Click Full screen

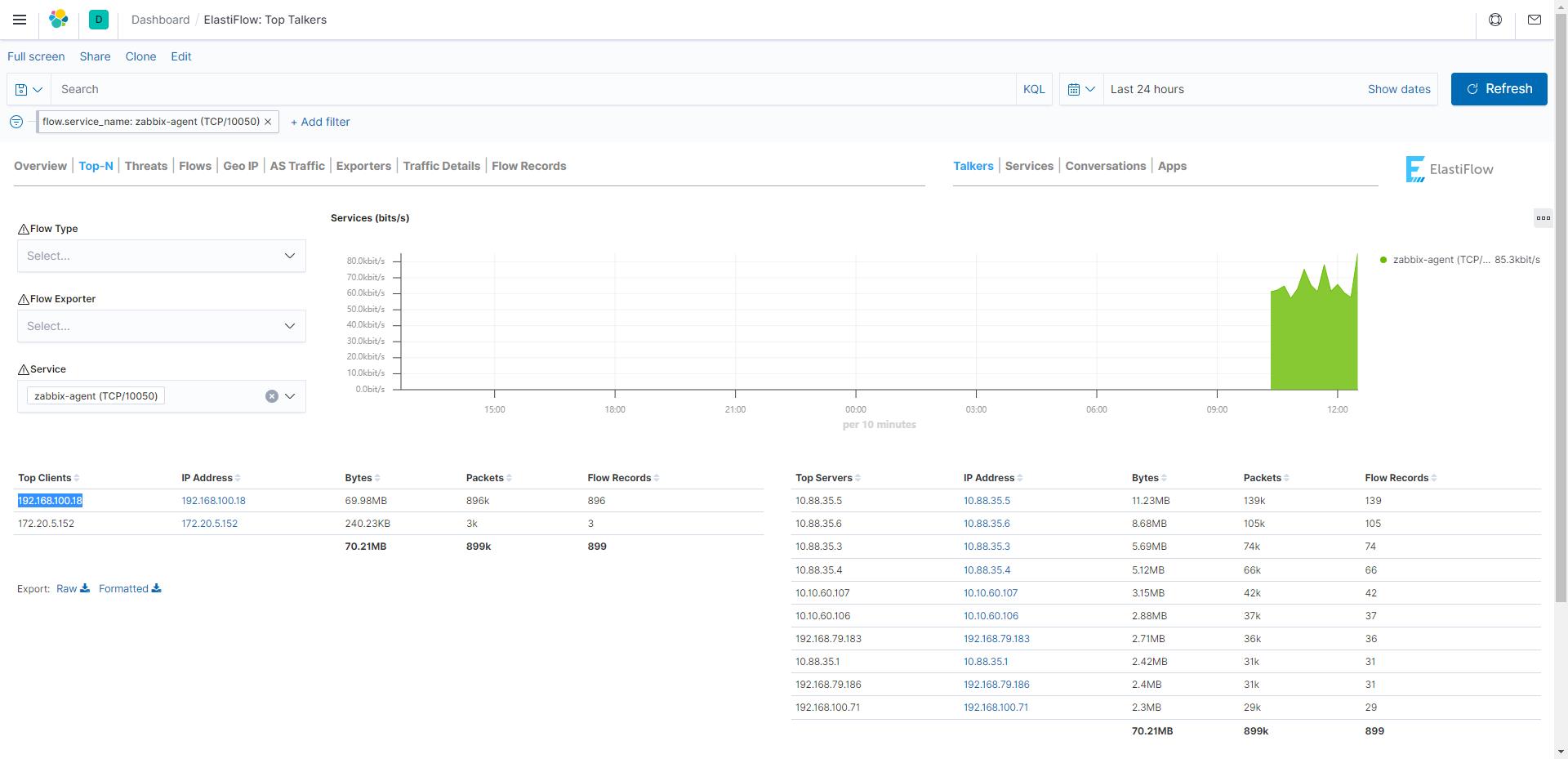[36, 56]
